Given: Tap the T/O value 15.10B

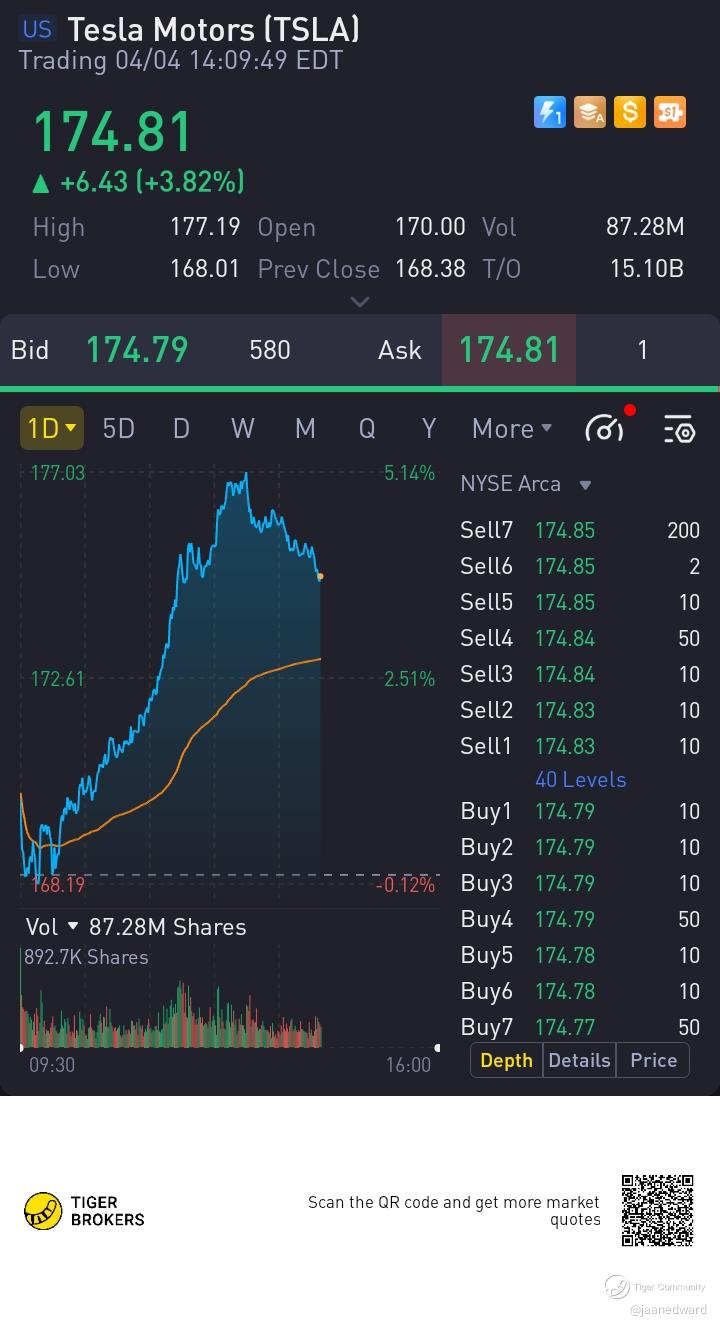Looking at the screenshot, I should point(647,269).
